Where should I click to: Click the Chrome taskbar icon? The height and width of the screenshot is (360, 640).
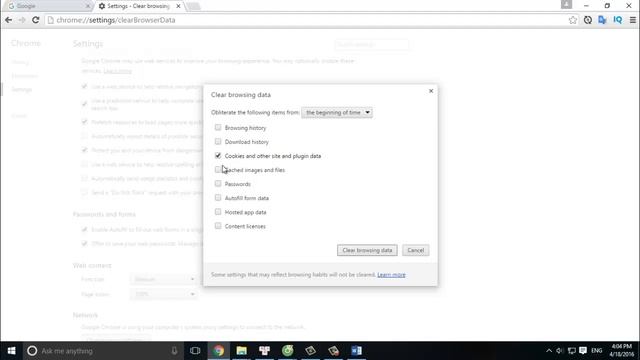(x=218, y=351)
